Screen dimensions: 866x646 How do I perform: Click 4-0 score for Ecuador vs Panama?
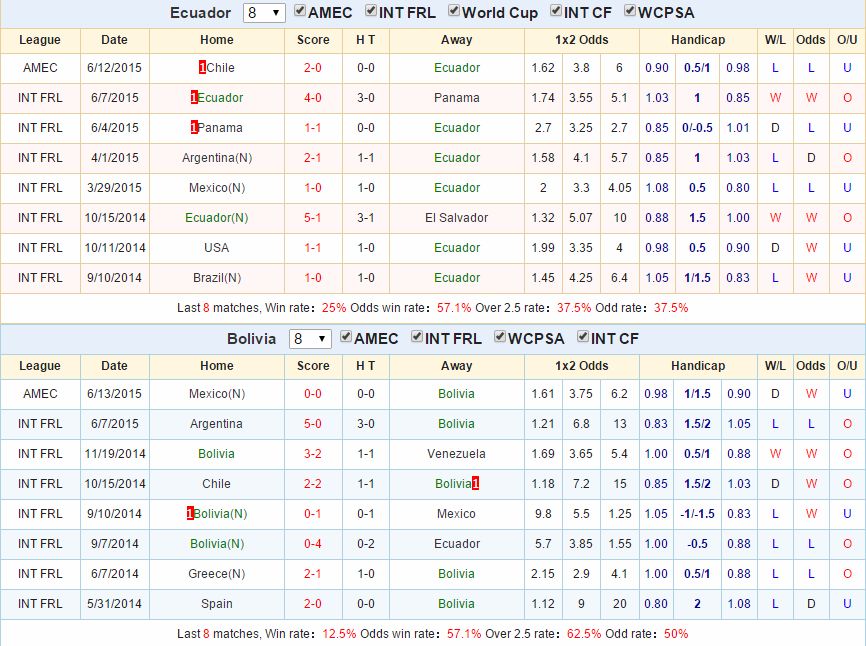[x=313, y=98]
